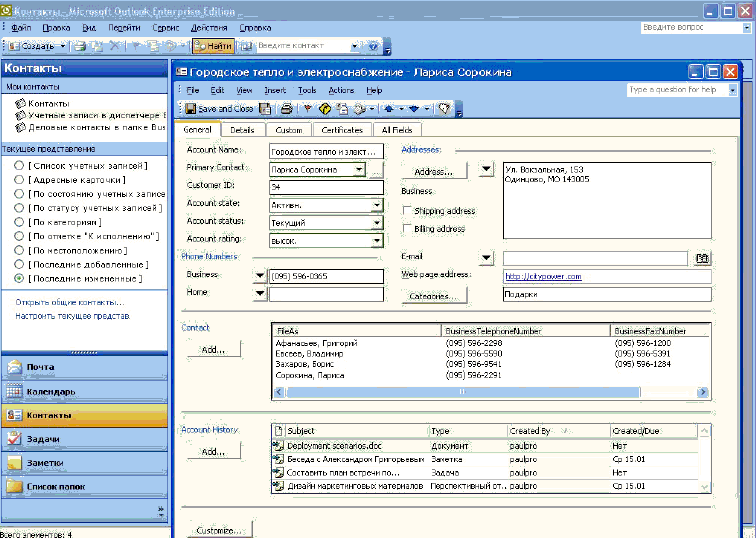Open E-mail type dropdown arrow
Viewport: 756px width, 538px height.
(486, 258)
